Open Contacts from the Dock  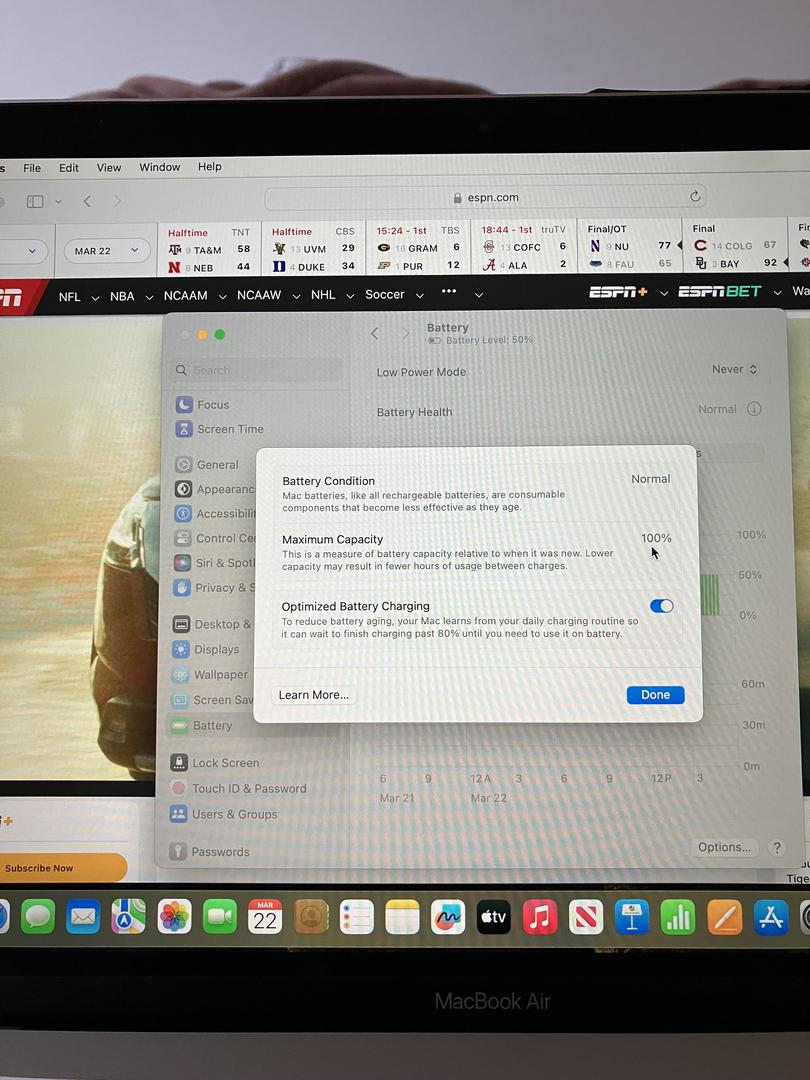pyautogui.click(x=311, y=917)
